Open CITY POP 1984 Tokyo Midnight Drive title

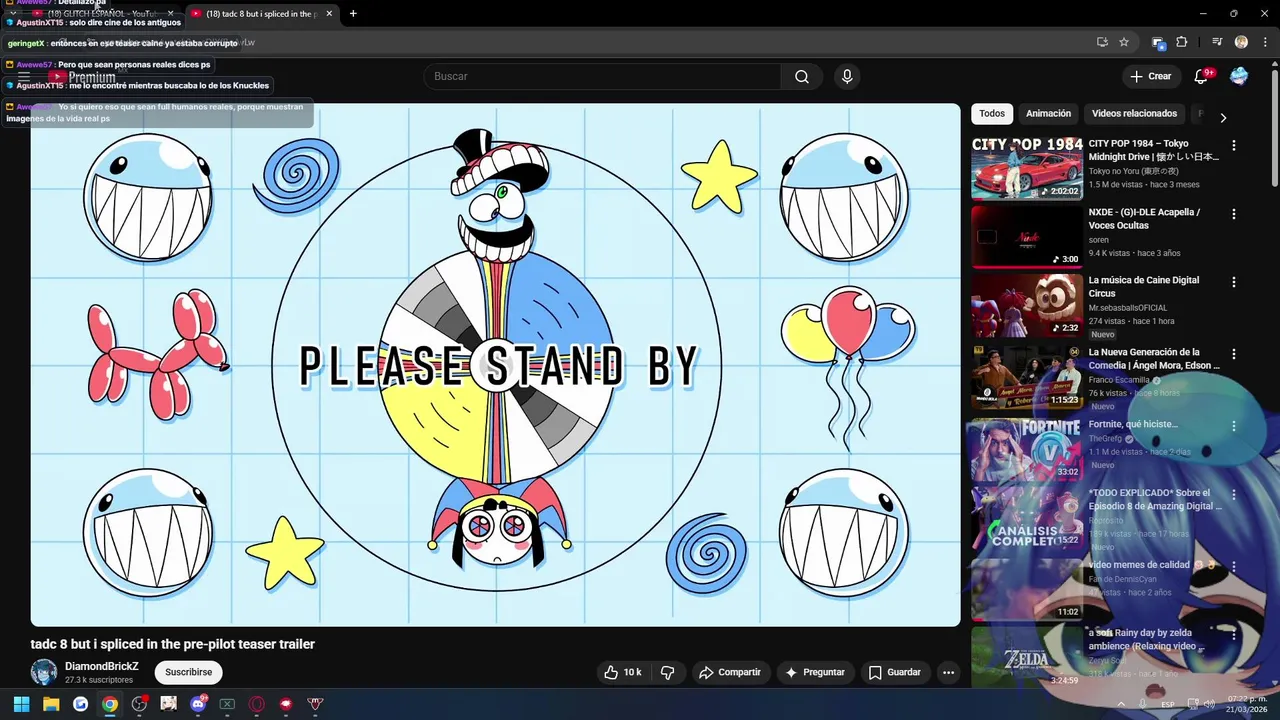(1154, 150)
